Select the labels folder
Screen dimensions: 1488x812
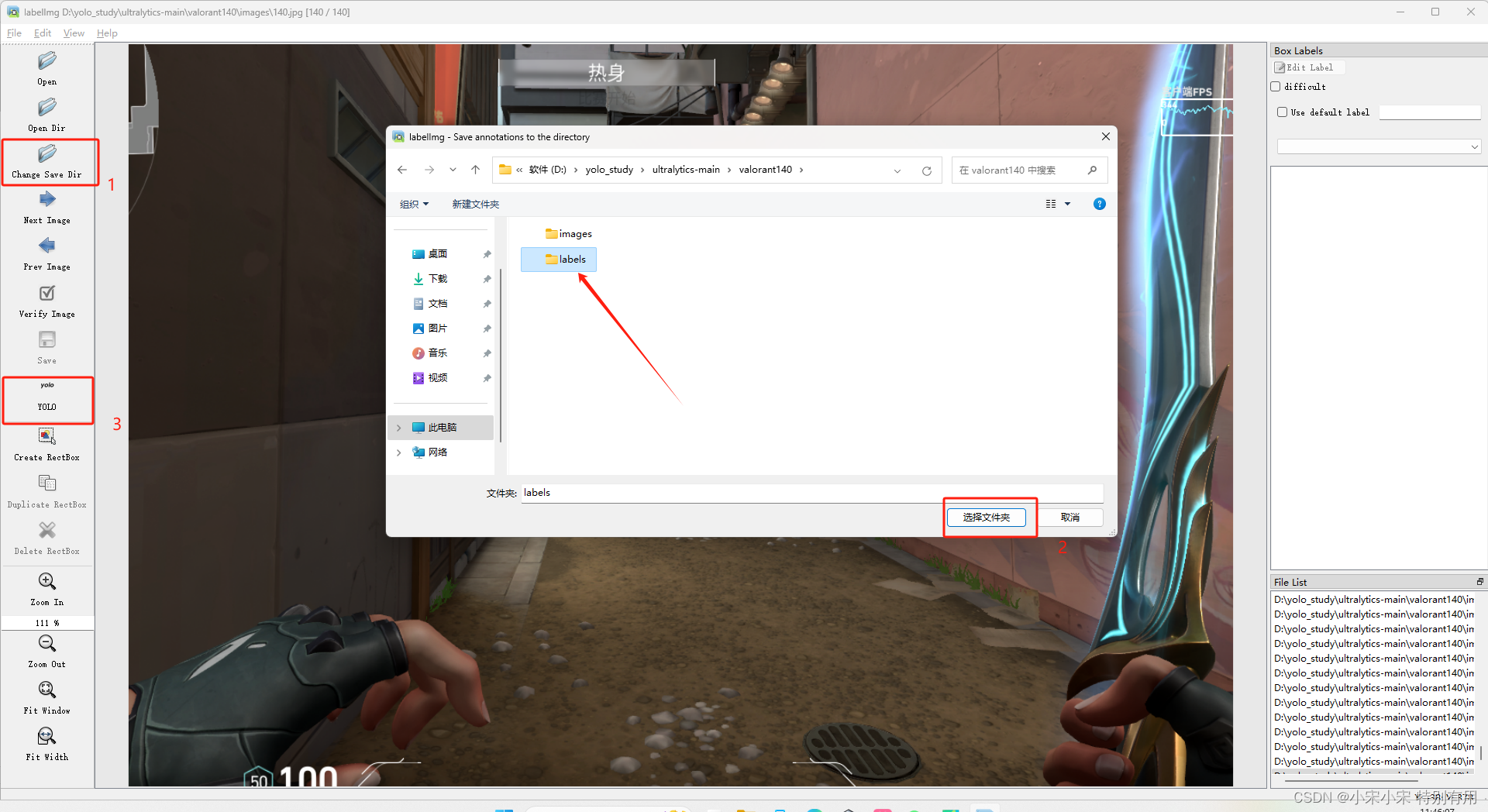559,260
